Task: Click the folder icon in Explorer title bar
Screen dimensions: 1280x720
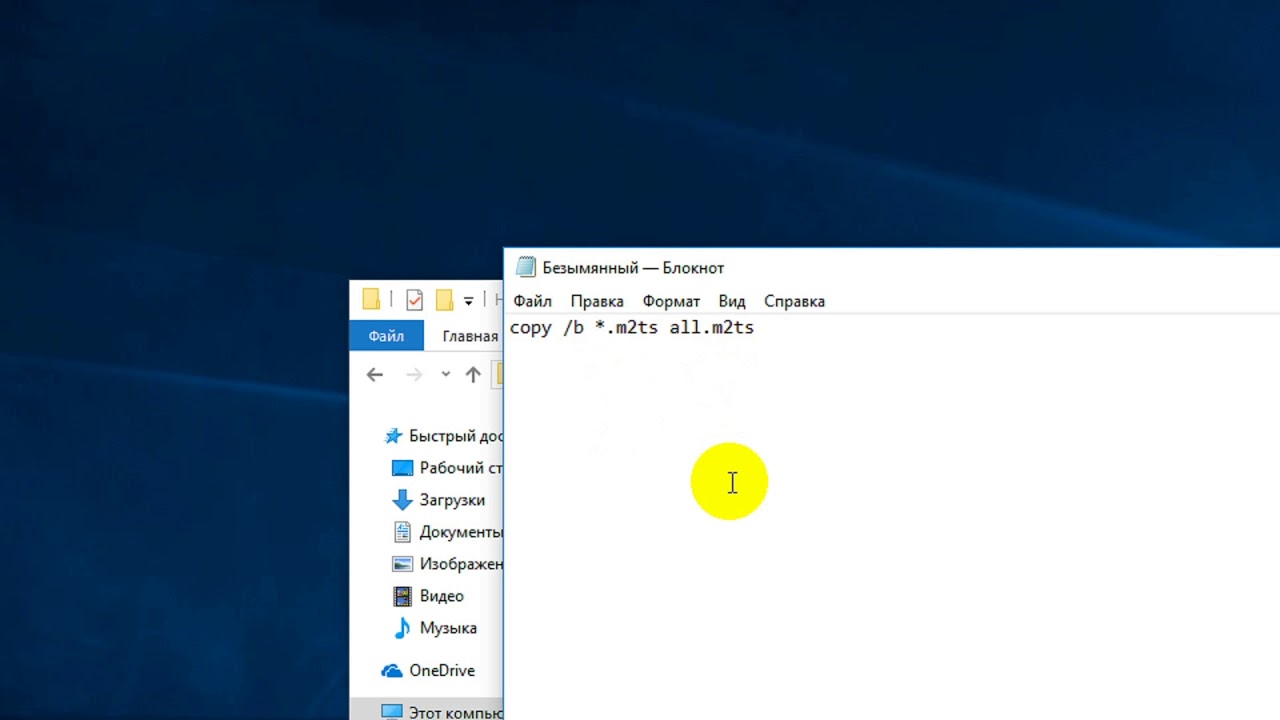Action: pyautogui.click(x=371, y=299)
